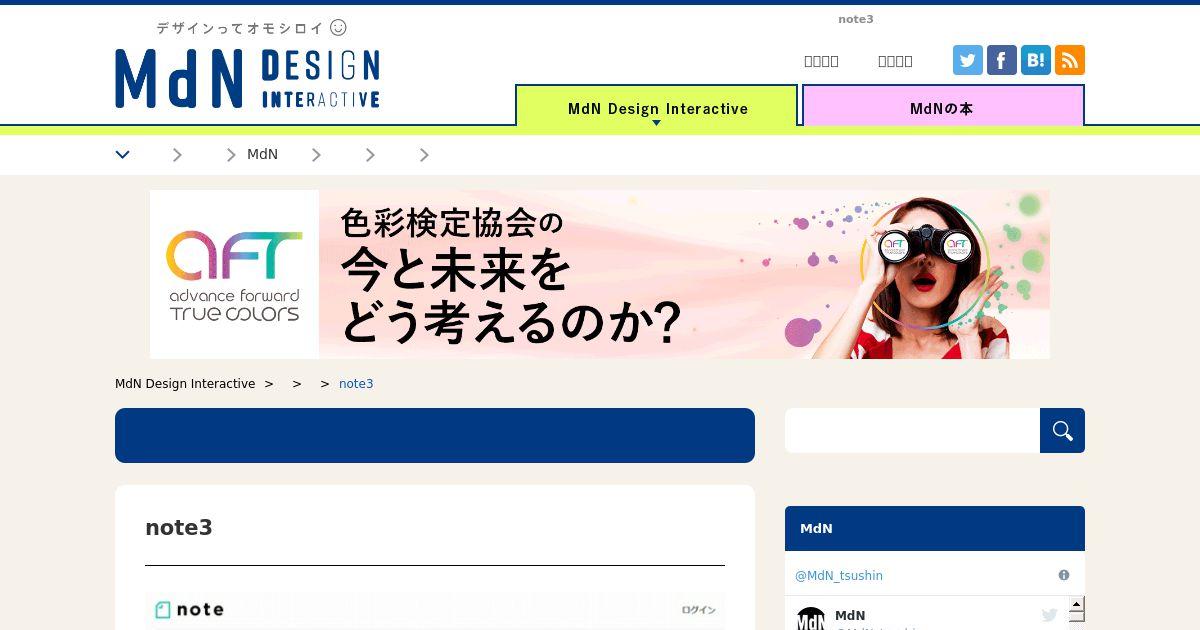Viewport: 1200px width, 630px height.
Task: Expand the blue down-chevron nav menu
Action: (122, 154)
